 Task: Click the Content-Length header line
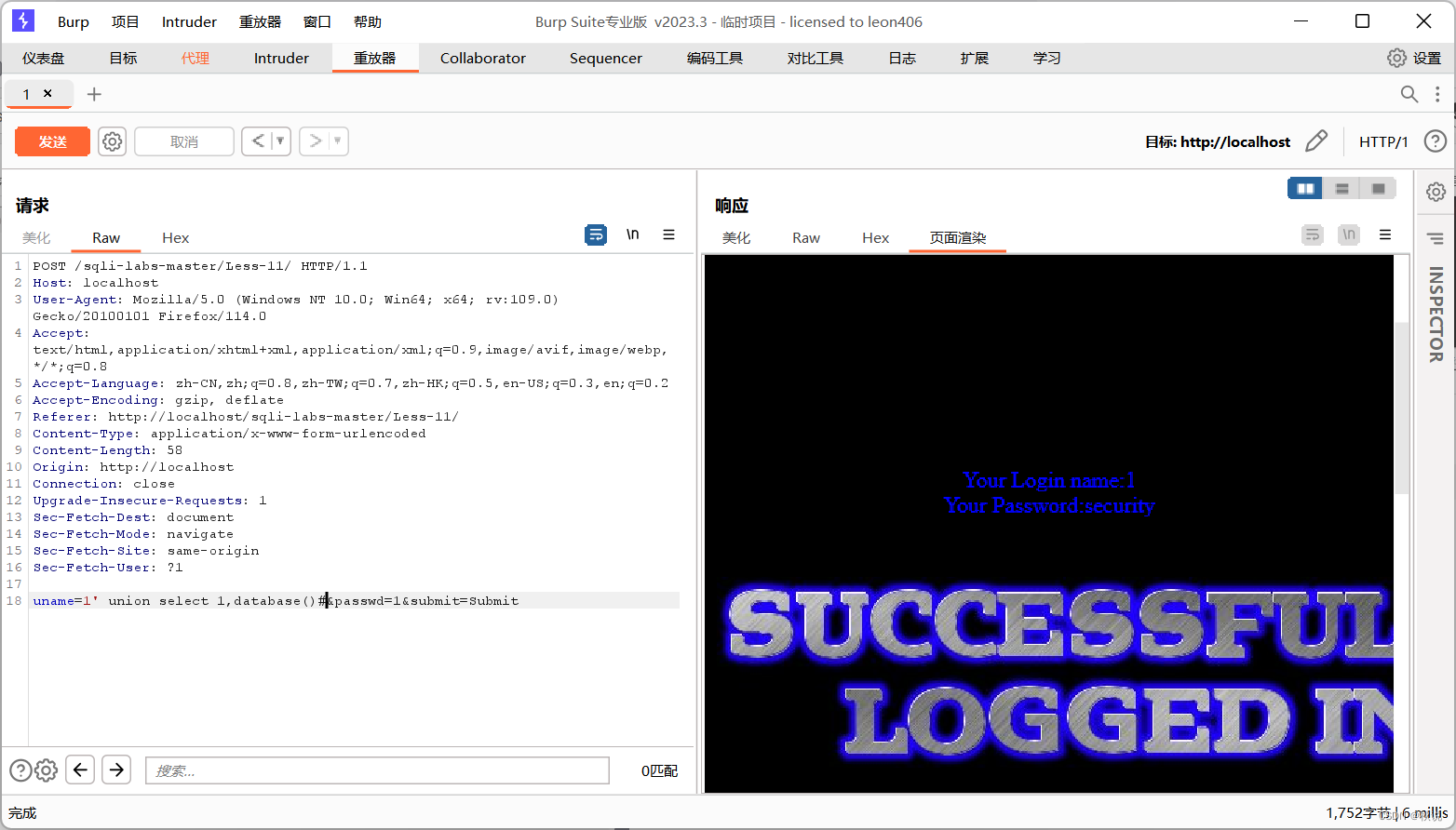tap(108, 450)
